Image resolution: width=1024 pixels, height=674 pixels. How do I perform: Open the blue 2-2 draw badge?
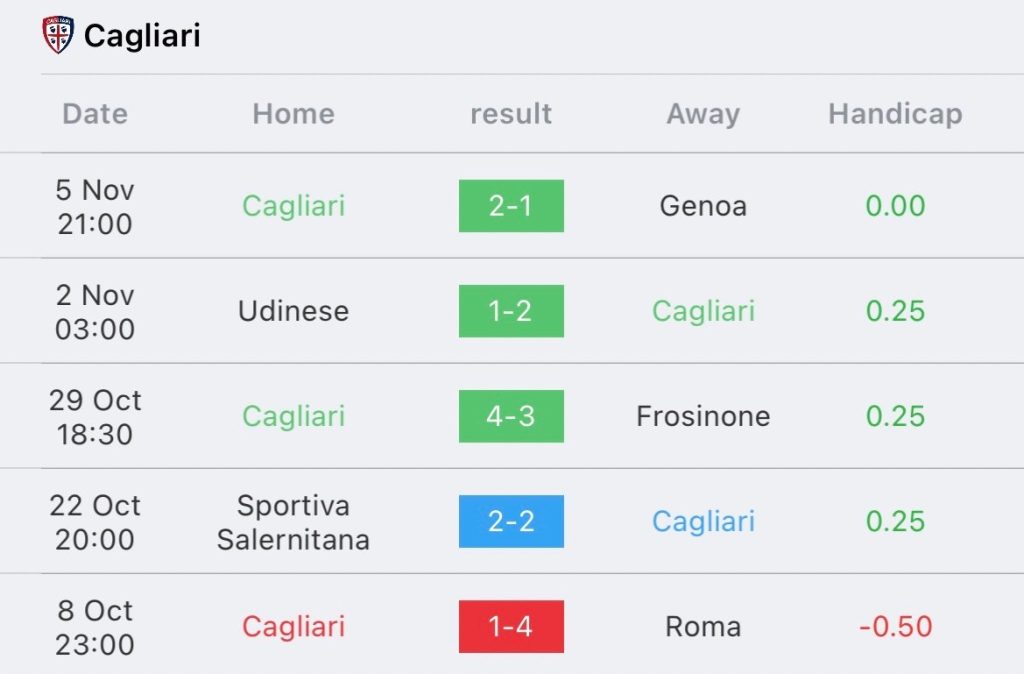point(511,521)
